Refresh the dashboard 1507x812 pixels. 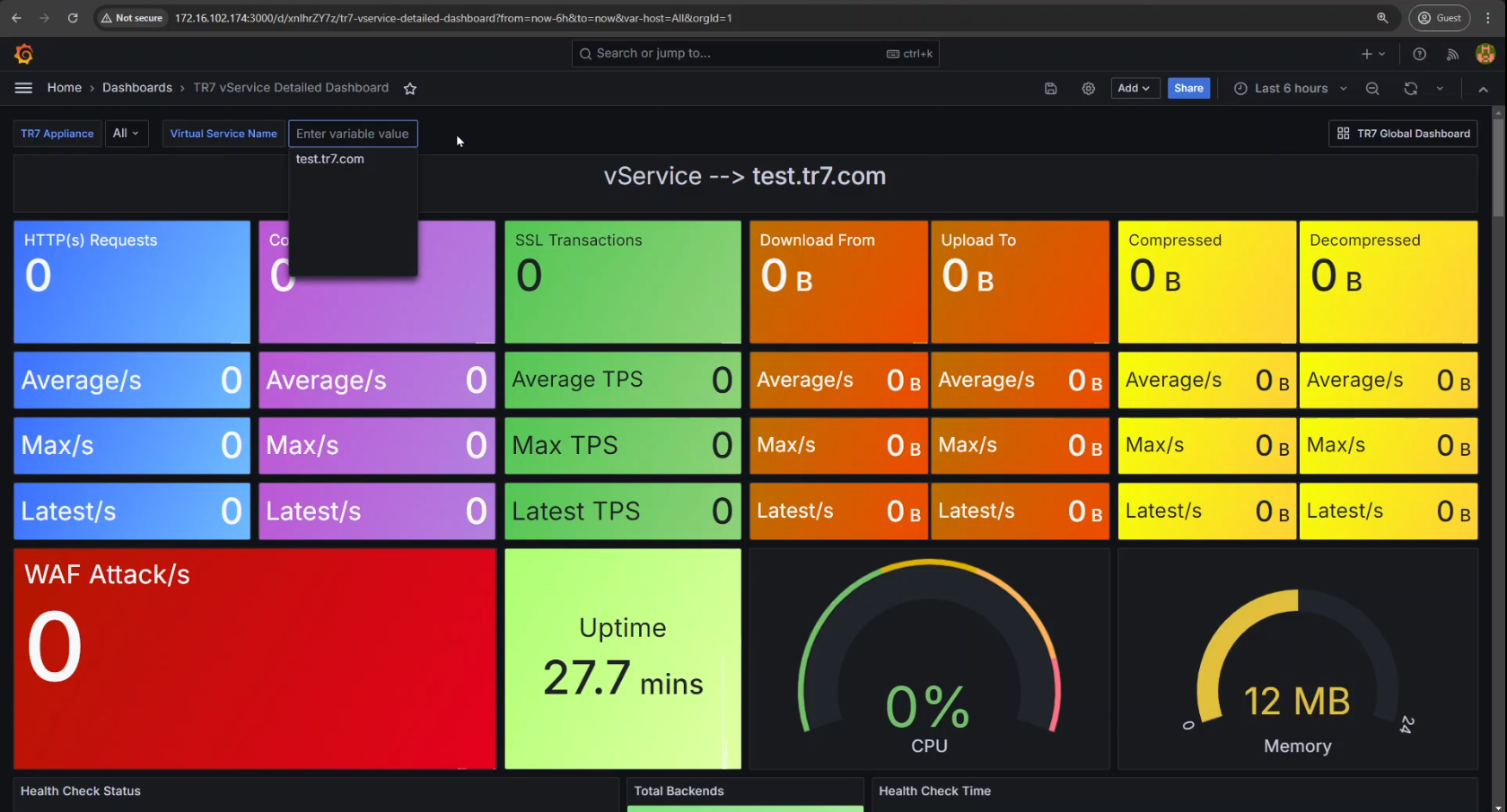click(x=1411, y=88)
